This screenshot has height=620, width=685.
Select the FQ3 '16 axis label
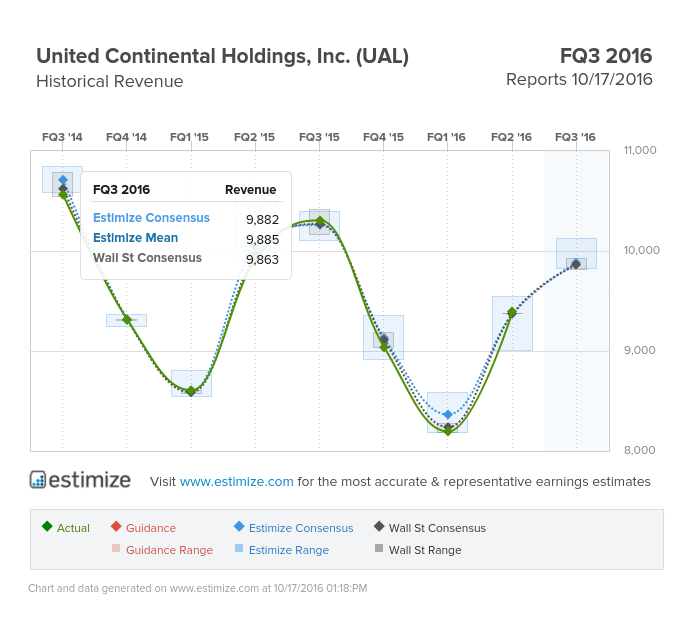[575, 137]
